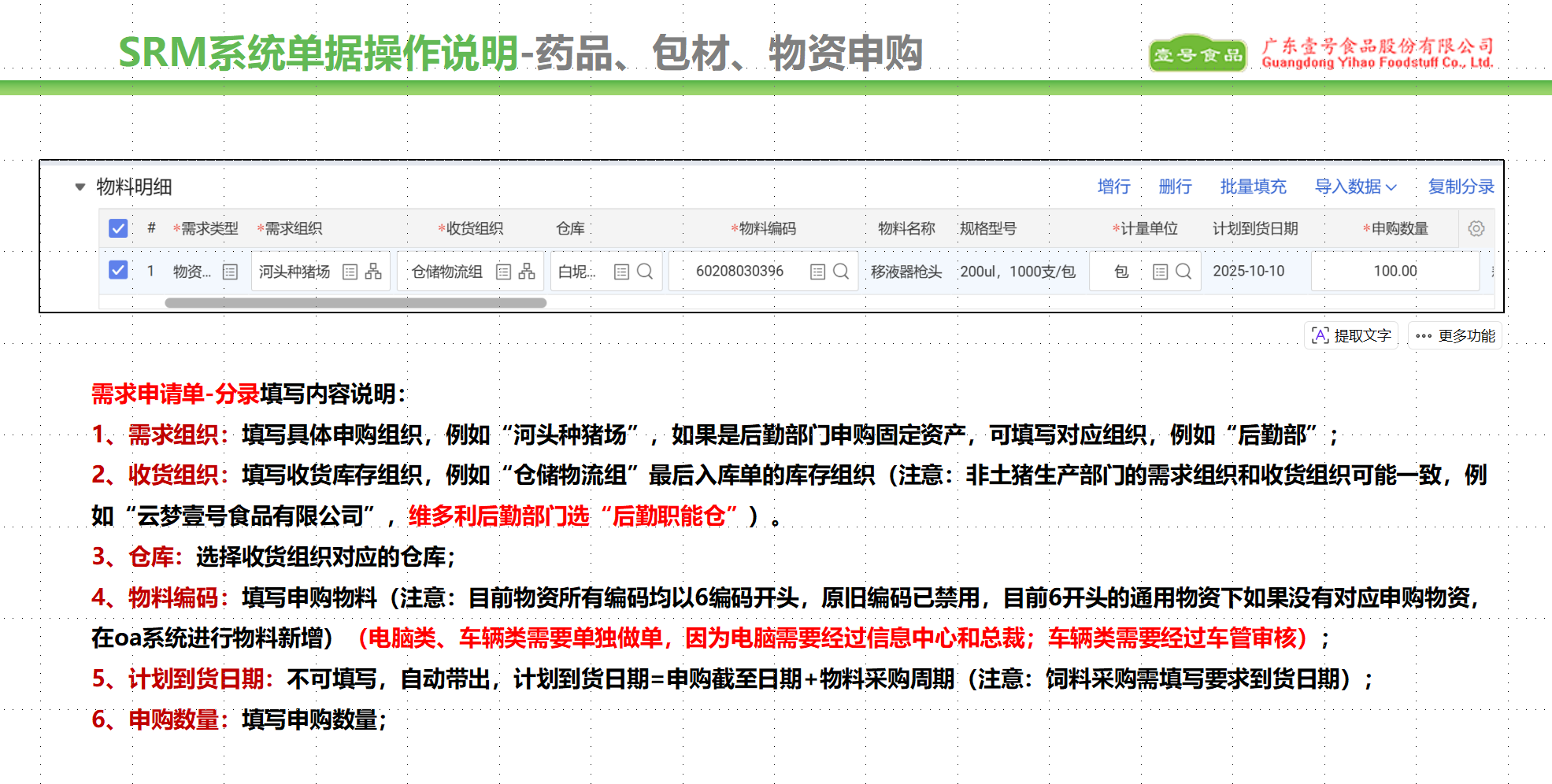Click 删行 to delete the row

click(x=1175, y=187)
